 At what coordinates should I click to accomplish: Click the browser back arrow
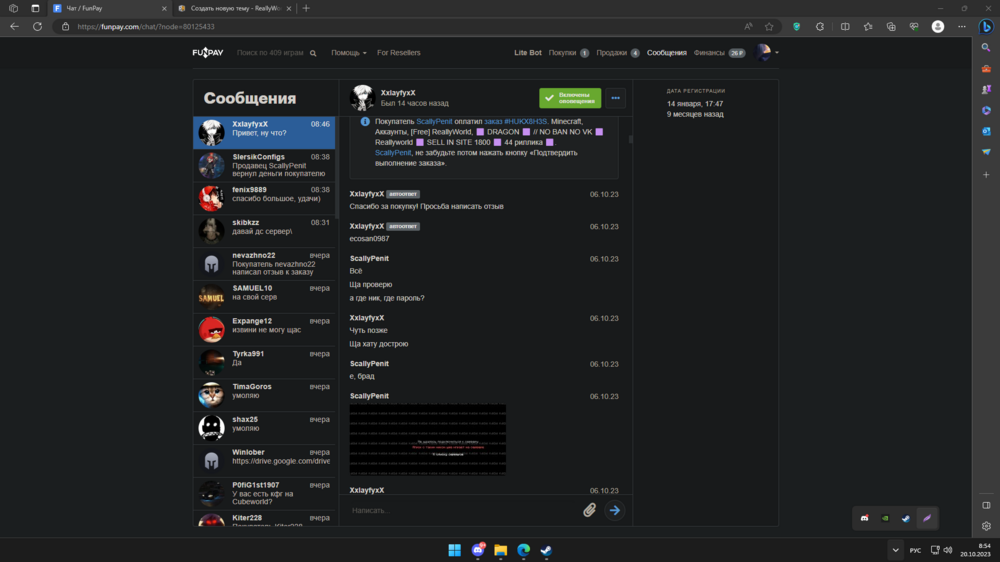coord(14,27)
